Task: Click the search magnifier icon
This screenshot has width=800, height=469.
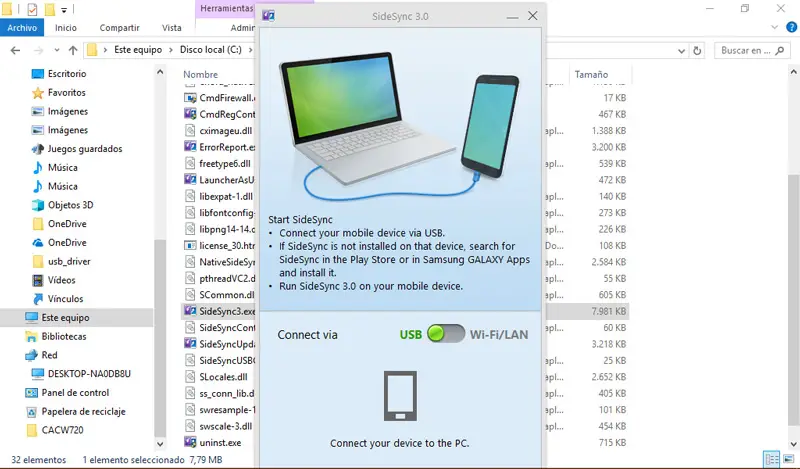Action: coord(780,51)
